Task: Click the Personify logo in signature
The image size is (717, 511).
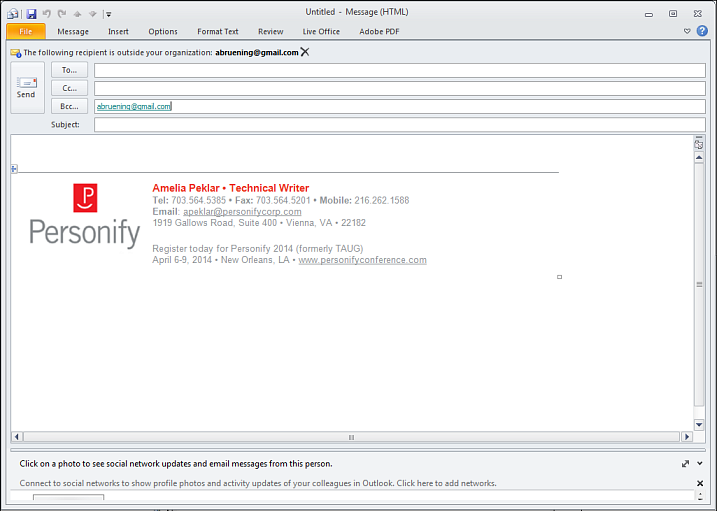Action: click(85, 215)
